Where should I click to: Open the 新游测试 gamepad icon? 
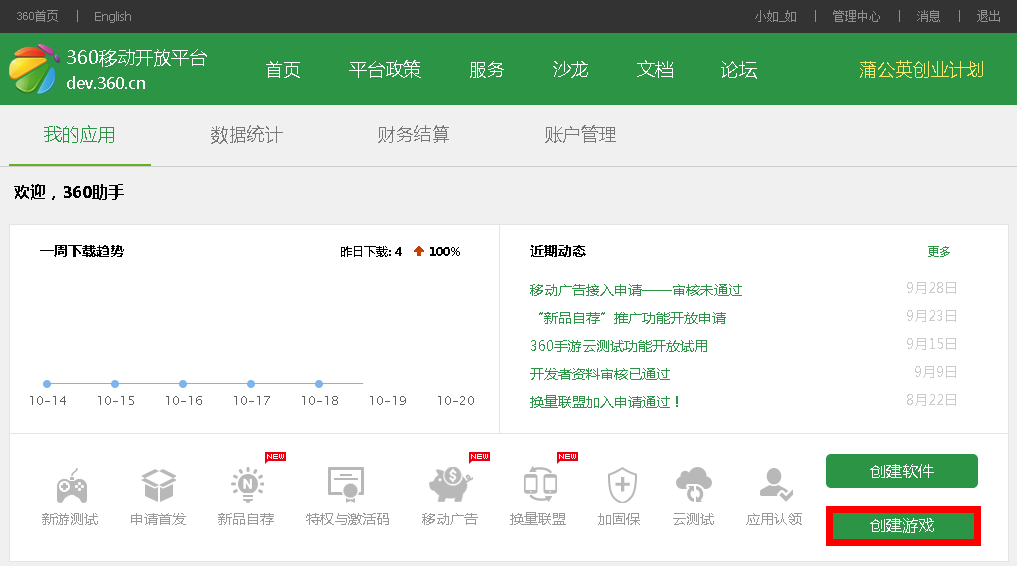tap(71, 486)
